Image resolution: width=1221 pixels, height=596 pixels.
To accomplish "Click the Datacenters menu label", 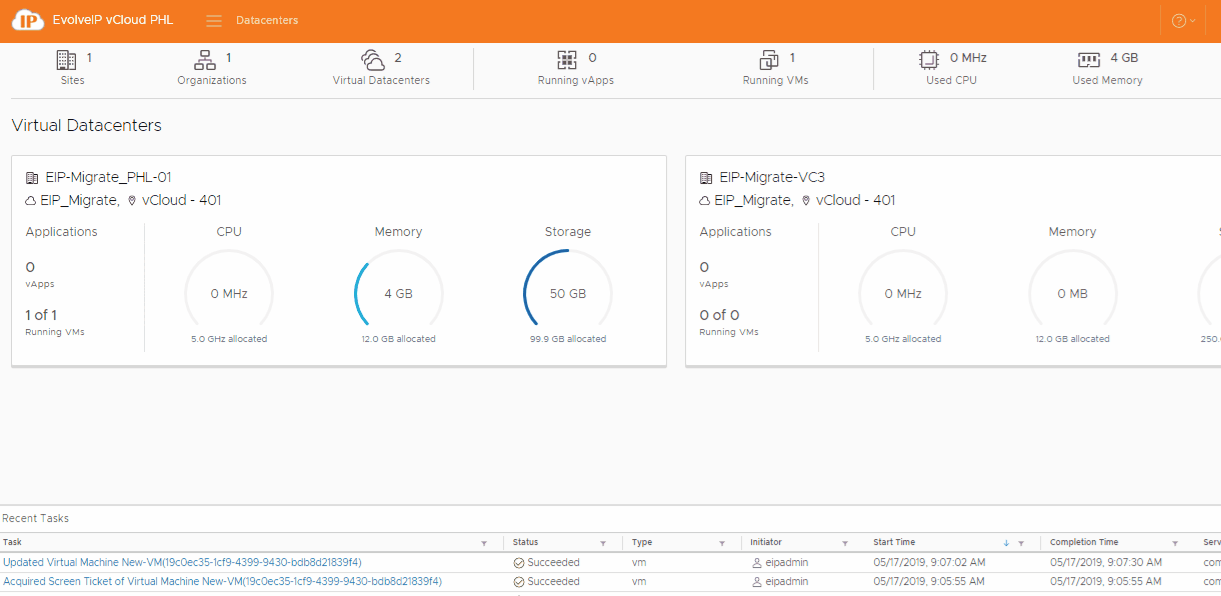I will coord(267,21).
